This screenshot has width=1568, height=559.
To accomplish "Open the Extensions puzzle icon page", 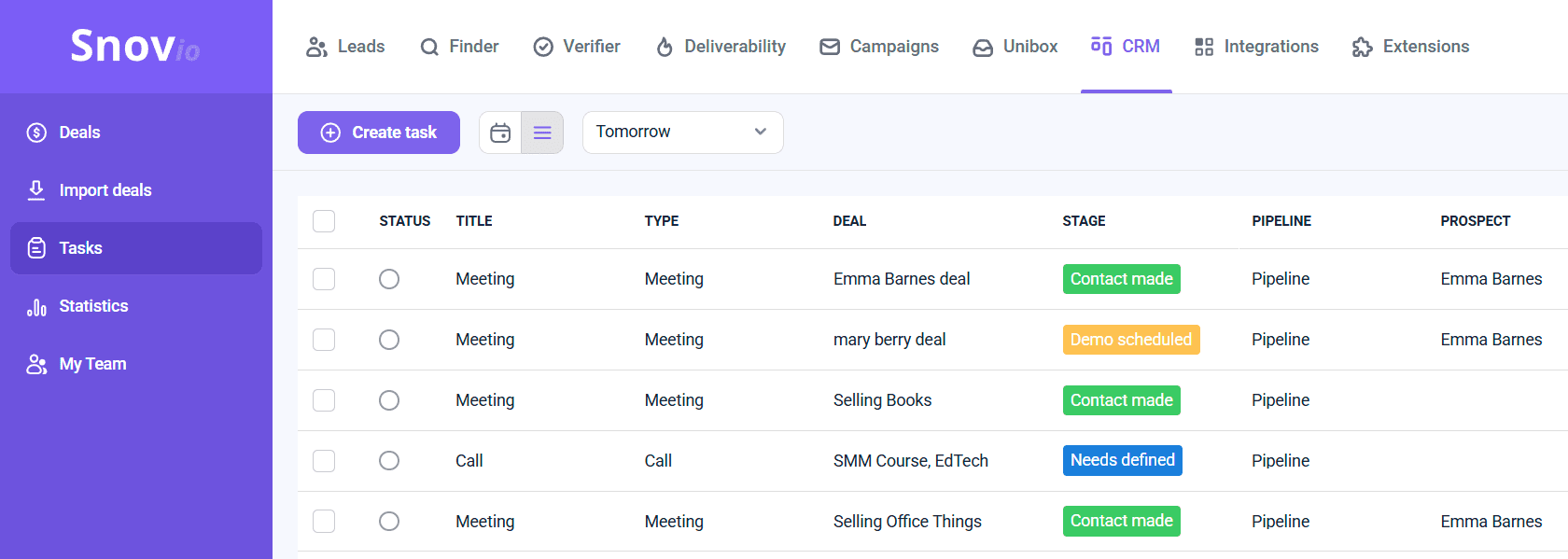I will pos(1410,47).
